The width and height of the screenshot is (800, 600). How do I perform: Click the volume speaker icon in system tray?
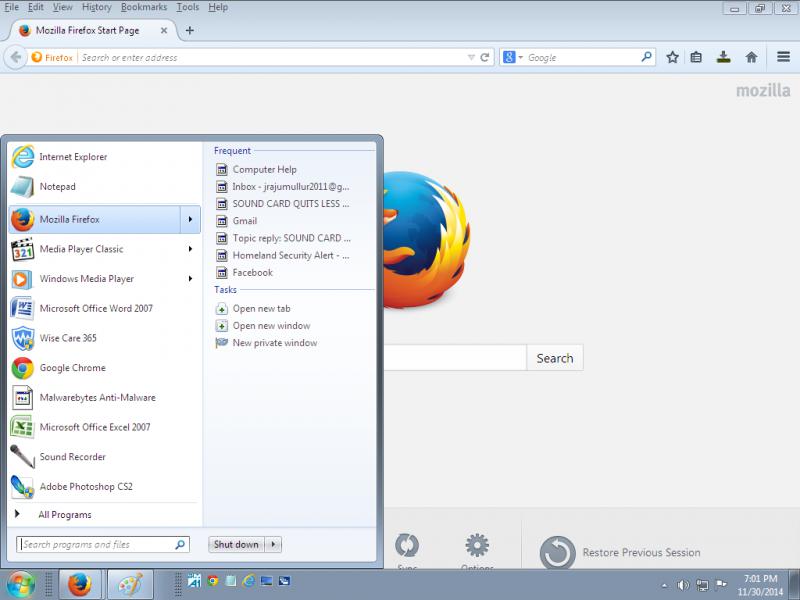coord(683,584)
